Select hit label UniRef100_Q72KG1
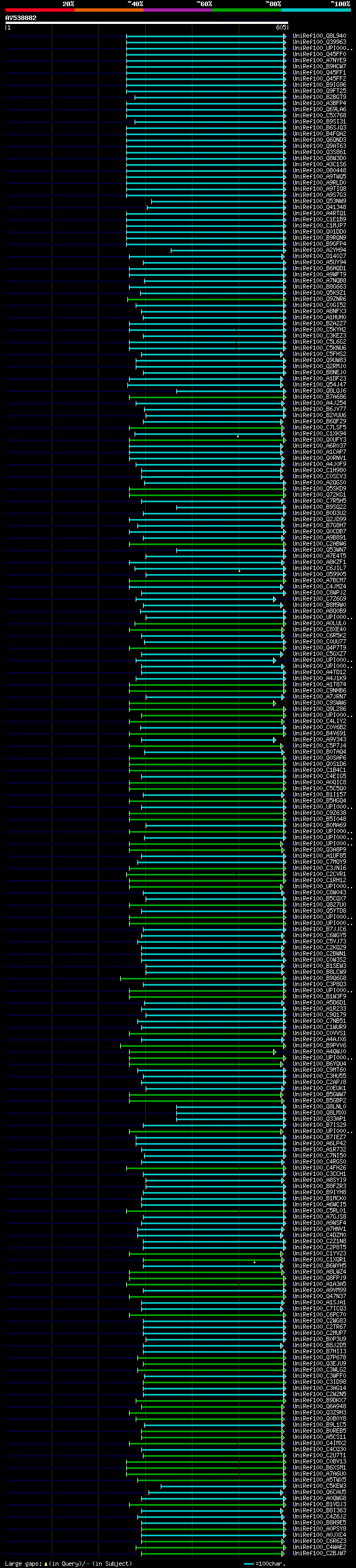Screen dimensions: 356x1568 tap(319, 494)
